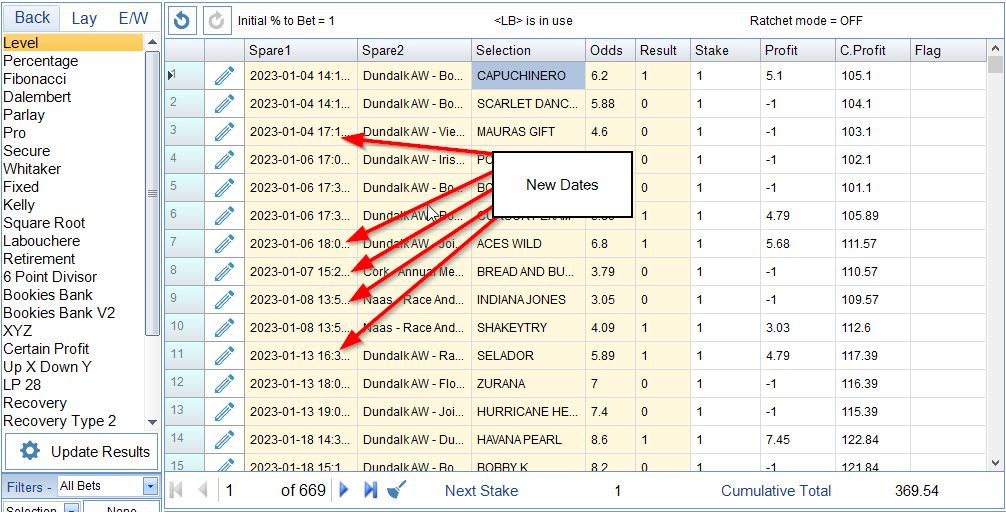This screenshot has width=1006, height=512.
Task: Click the broom clear icon in navigator
Action: (x=396, y=490)
